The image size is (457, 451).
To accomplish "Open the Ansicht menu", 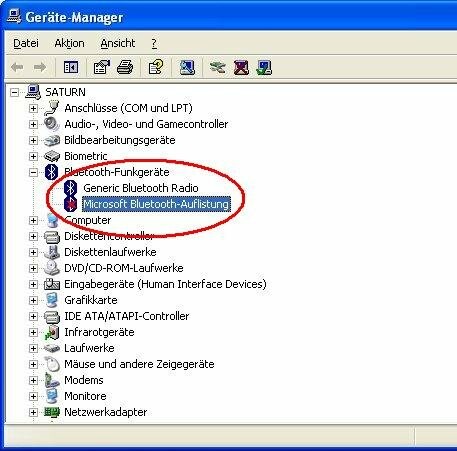I will 118,43.
